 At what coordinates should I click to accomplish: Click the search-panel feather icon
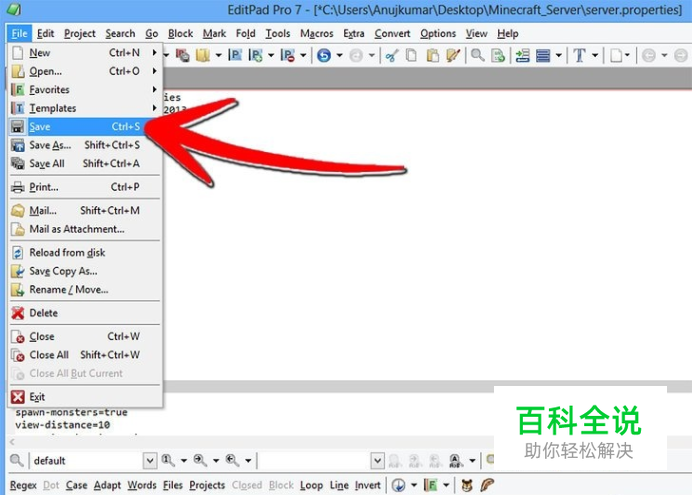(487, 485)
